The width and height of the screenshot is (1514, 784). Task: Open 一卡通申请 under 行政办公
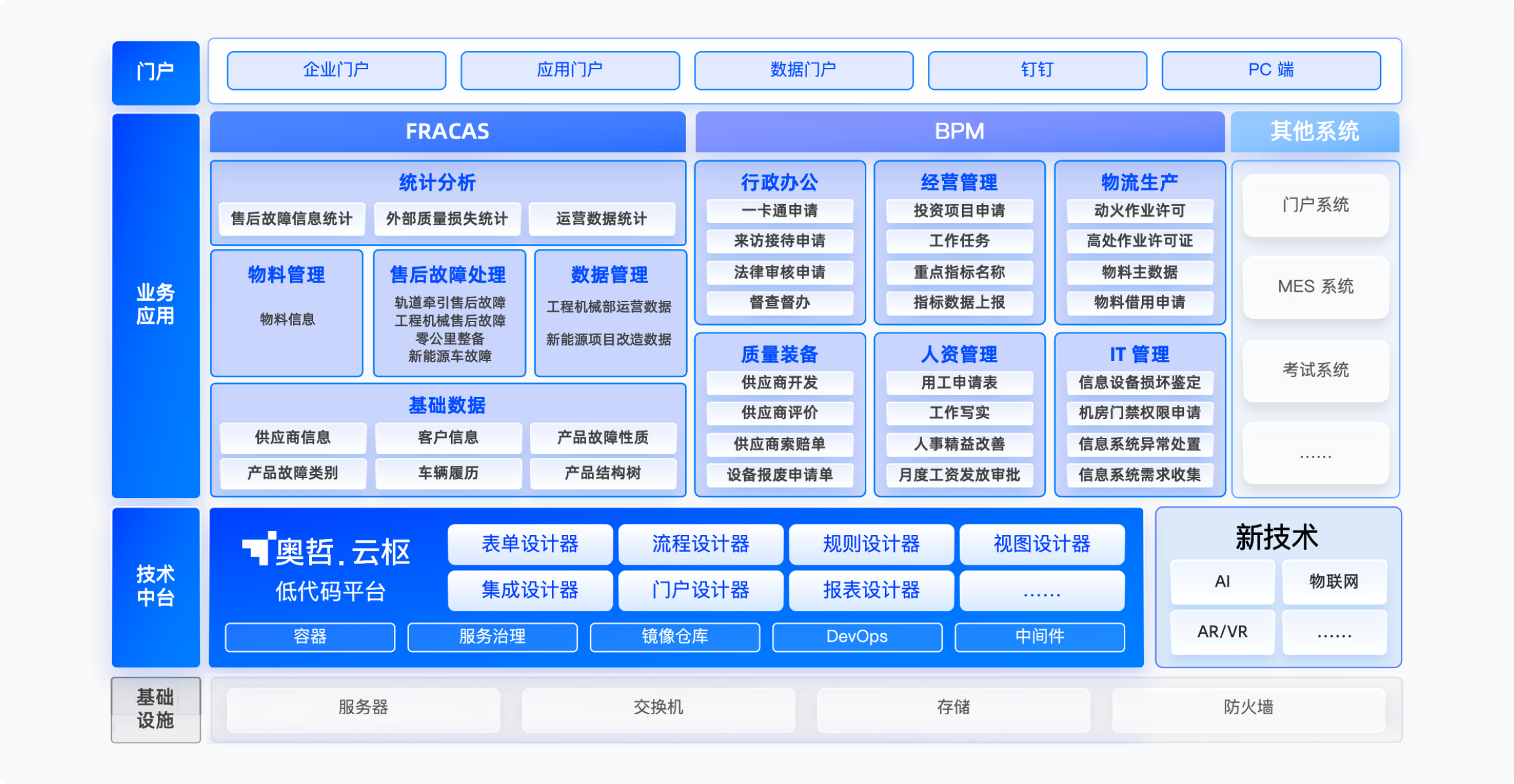pos(780,211)
